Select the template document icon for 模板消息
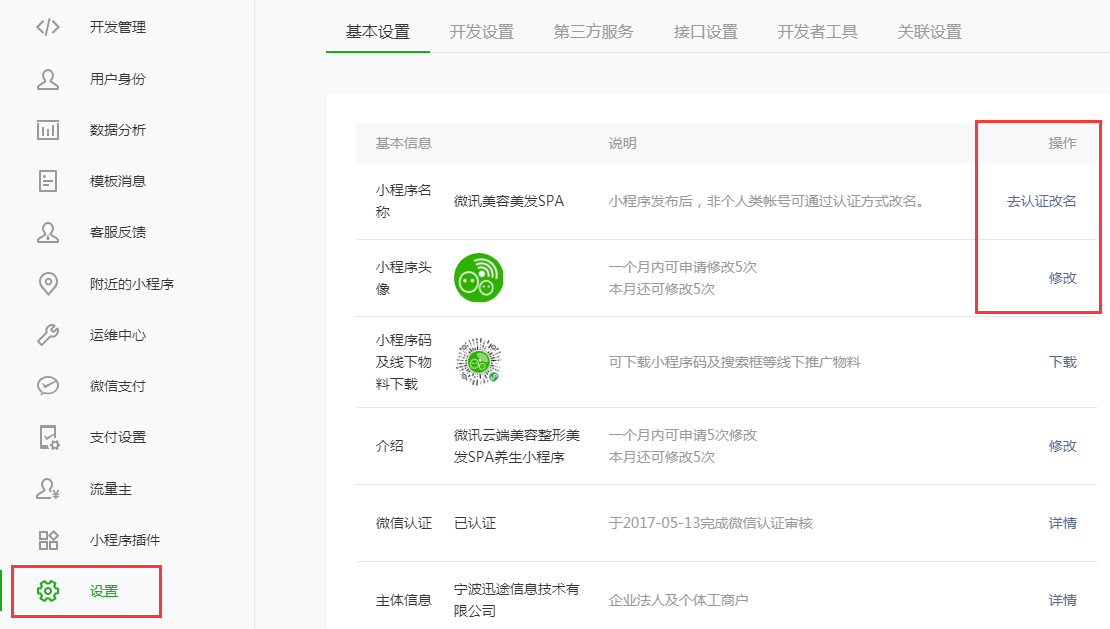Image resolution: width=1110 pixels, height=629 pixels. click(48, 181)
